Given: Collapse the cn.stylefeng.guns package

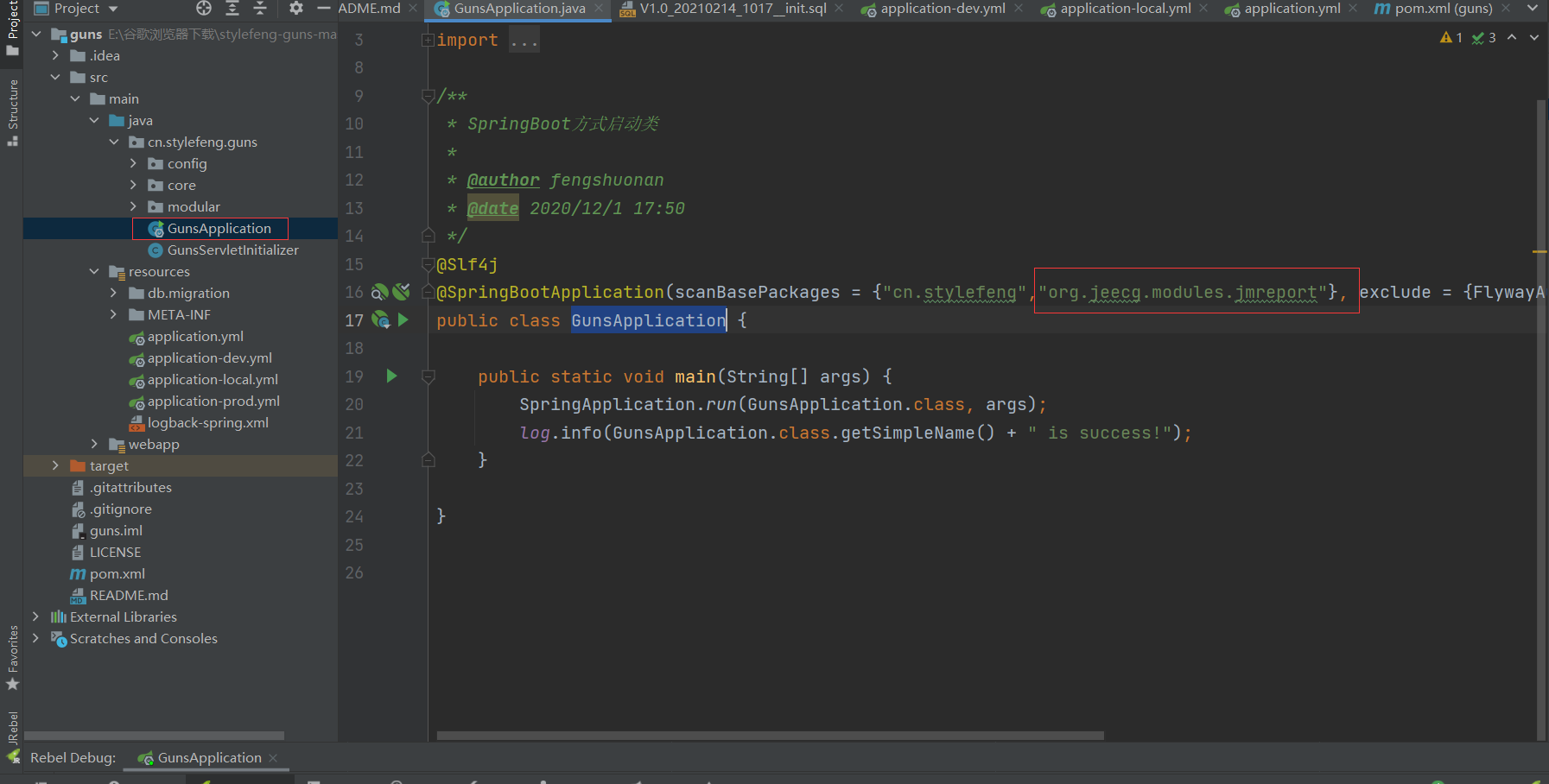Looking at the screenshot, I should point(114,142).
